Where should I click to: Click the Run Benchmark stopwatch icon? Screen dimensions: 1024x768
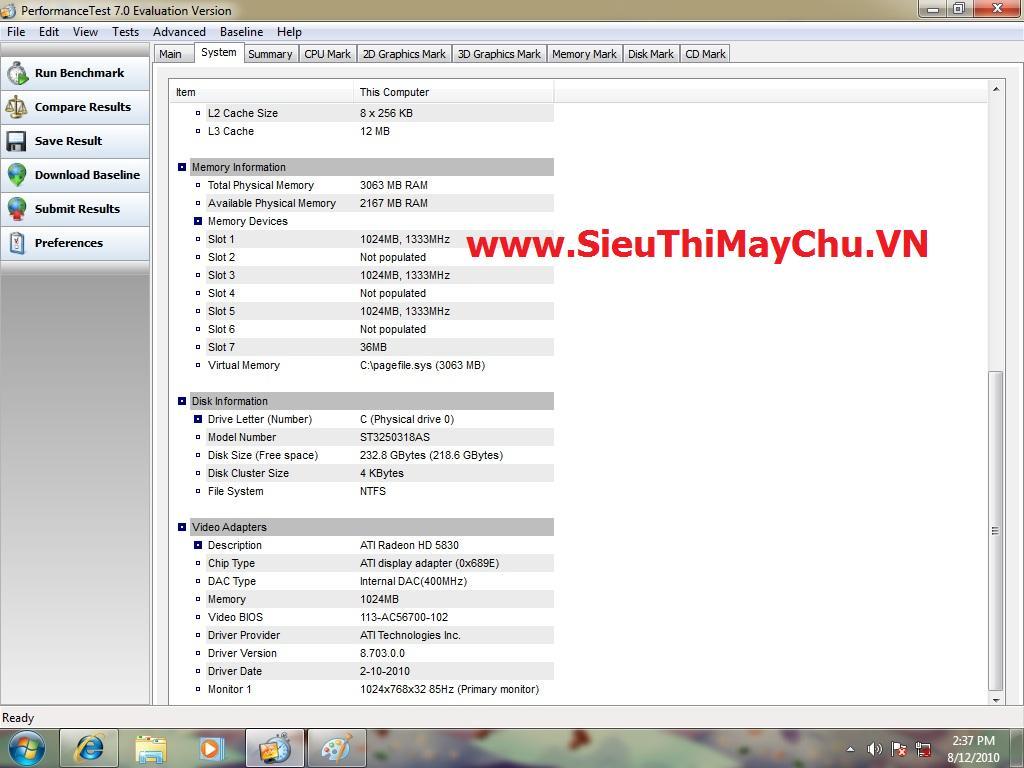coord(18,73)
